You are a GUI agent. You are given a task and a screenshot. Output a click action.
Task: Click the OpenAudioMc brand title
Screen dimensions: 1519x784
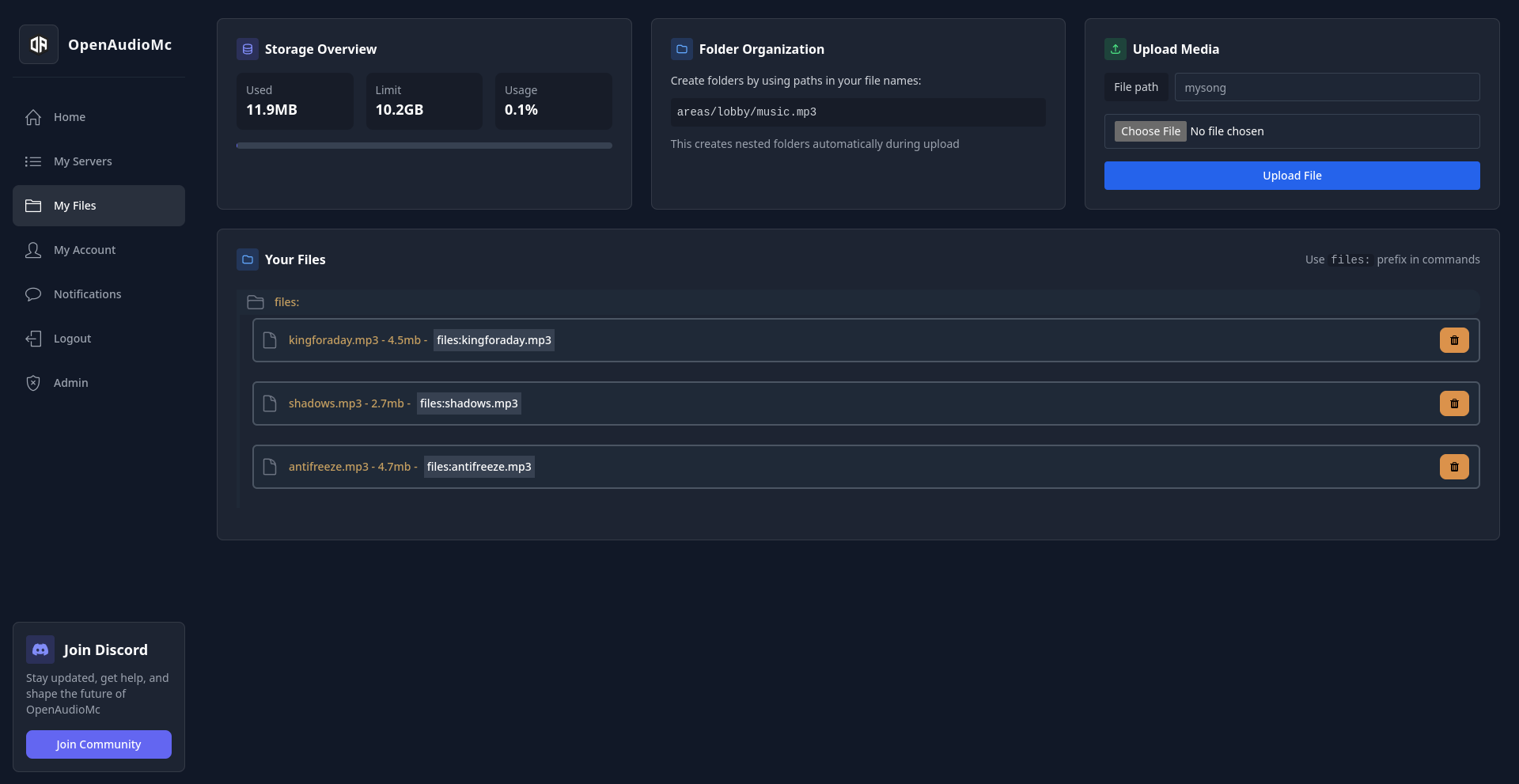click(x=119, y=44)
